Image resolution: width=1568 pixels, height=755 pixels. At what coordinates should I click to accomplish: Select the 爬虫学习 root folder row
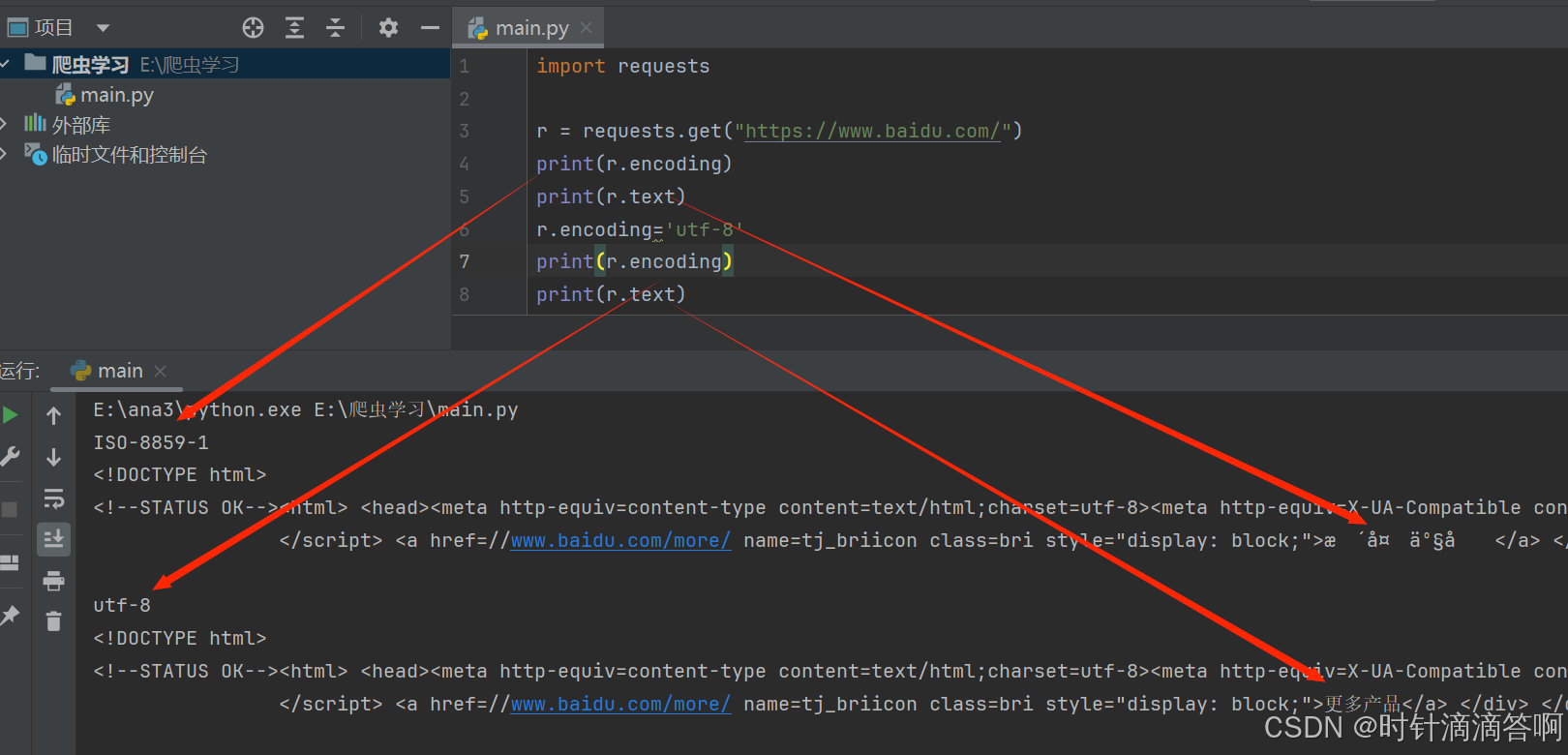[225, 64]
